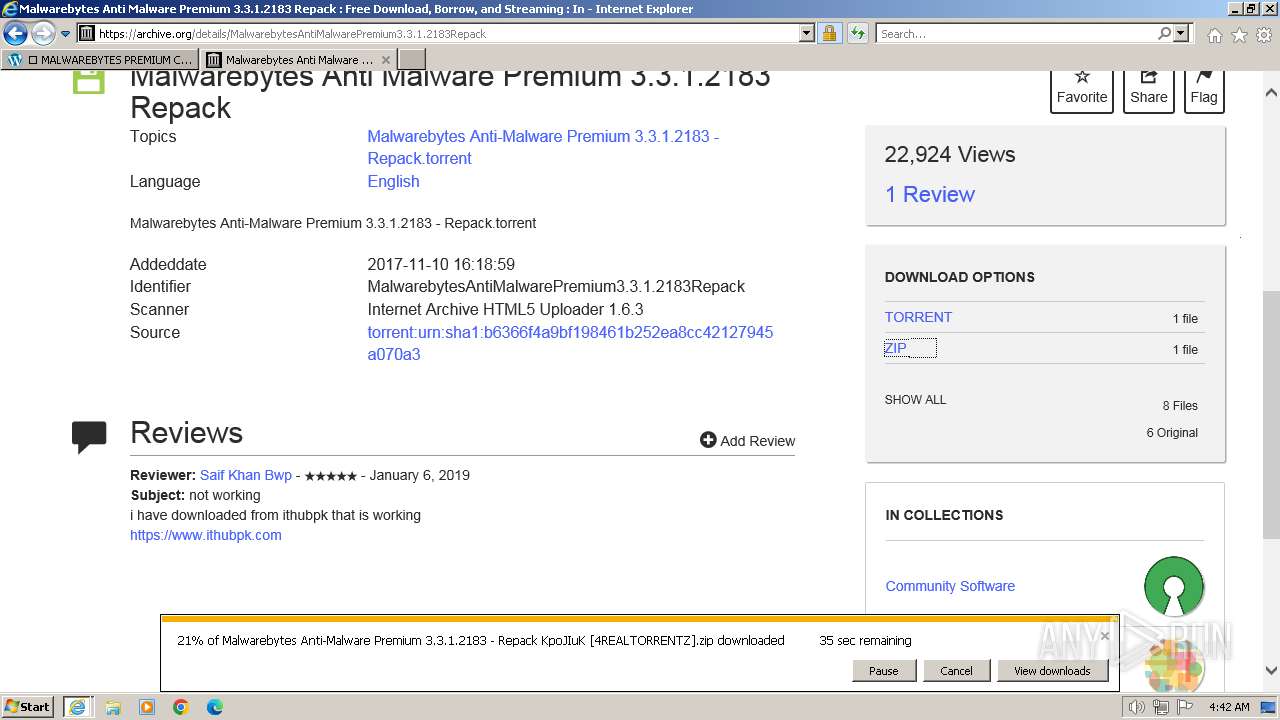Click the Community Software collection logo
1280x720 pixels.
click(x=1174, y=586)
